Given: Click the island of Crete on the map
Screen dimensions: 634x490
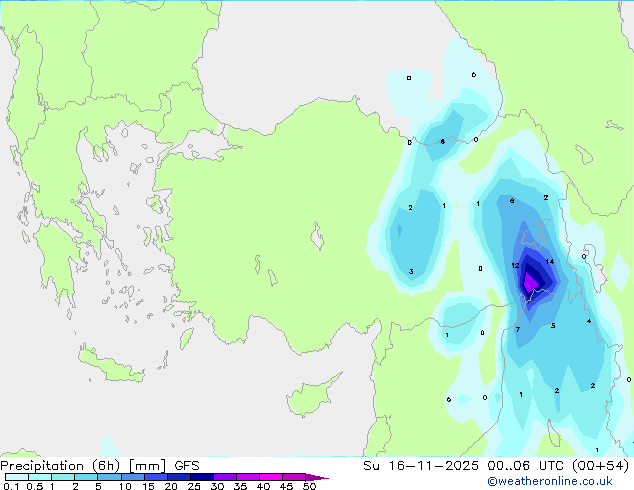Looking at the screenshot, I should [x=111, y=367].
